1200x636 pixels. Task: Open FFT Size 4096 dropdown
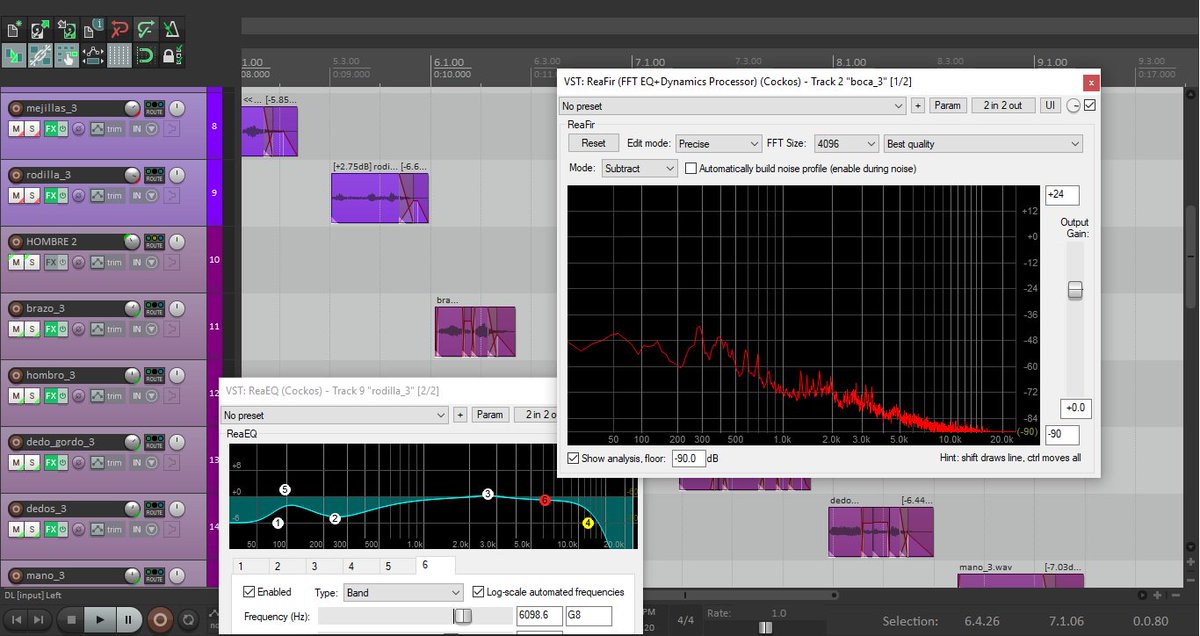pyautogui.click(x=846, y=144)
